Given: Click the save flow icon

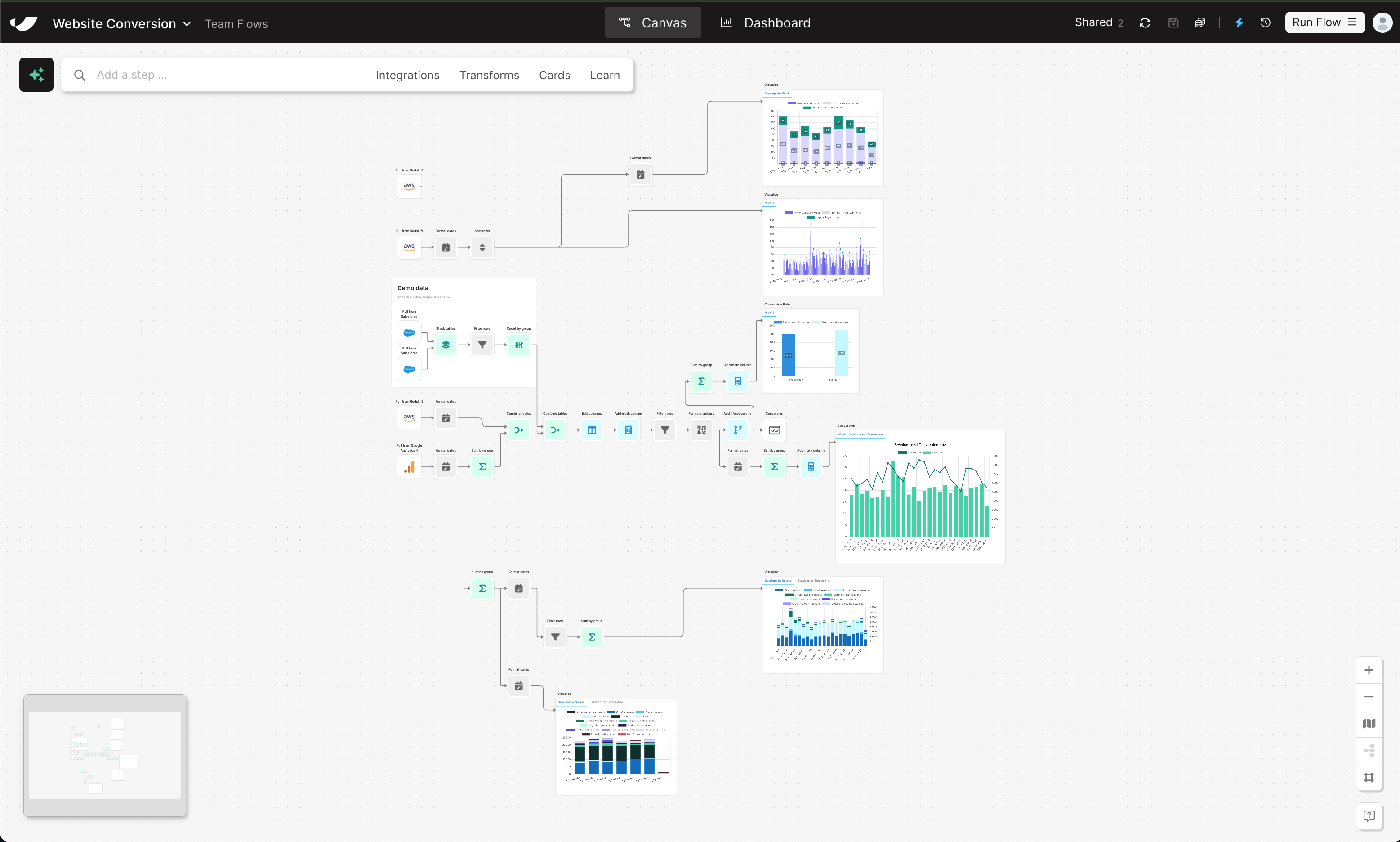Looking at the screenshot, I should coord(1173,22).
